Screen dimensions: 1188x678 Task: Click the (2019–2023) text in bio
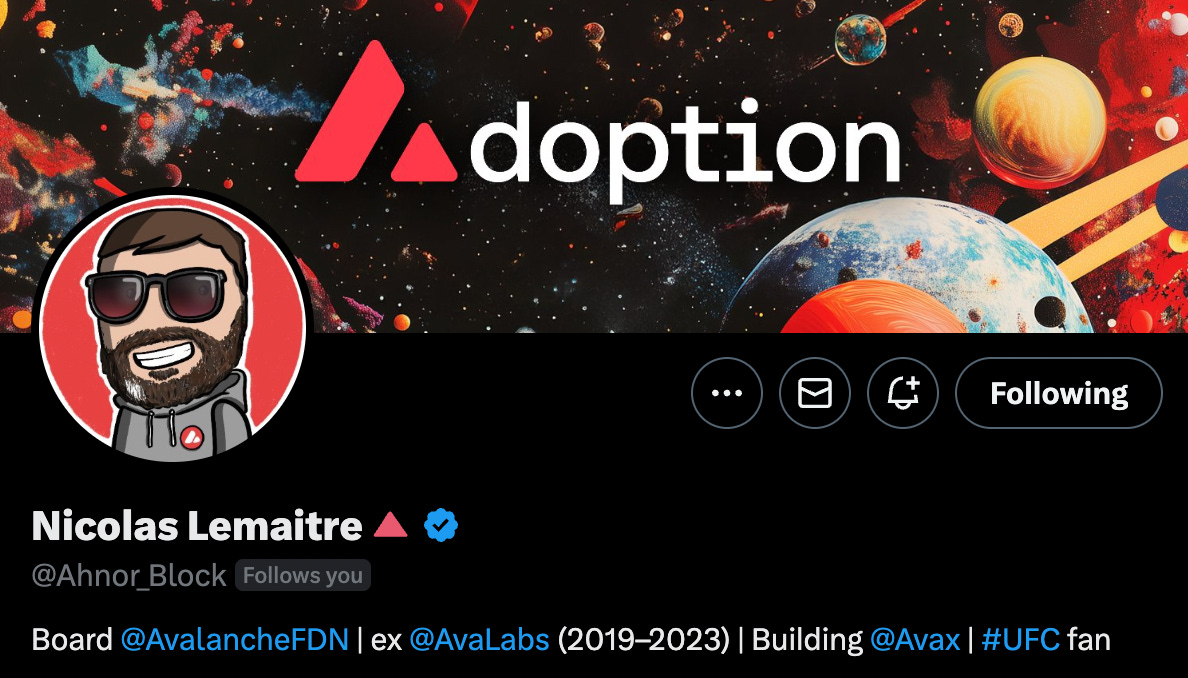pos(643,640)
